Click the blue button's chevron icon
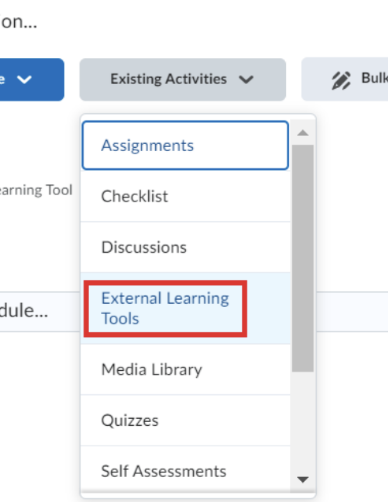 tap(24, 80)
